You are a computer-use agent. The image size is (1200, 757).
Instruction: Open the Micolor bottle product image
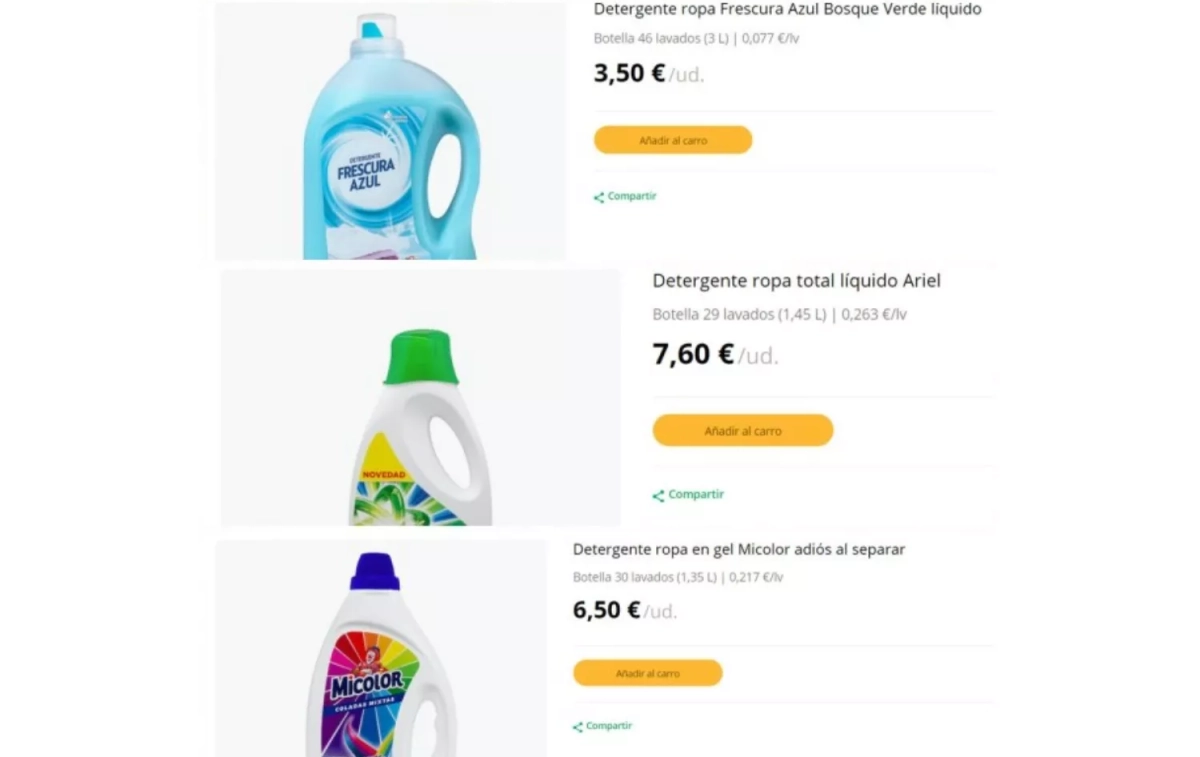pyautogui.click(x=381, y=648)
